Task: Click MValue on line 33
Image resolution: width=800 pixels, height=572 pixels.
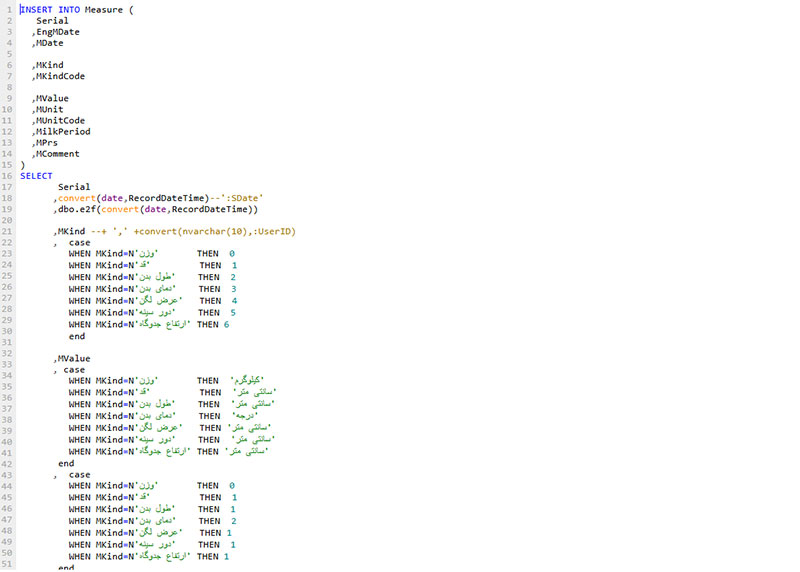Action: point(74,358)
